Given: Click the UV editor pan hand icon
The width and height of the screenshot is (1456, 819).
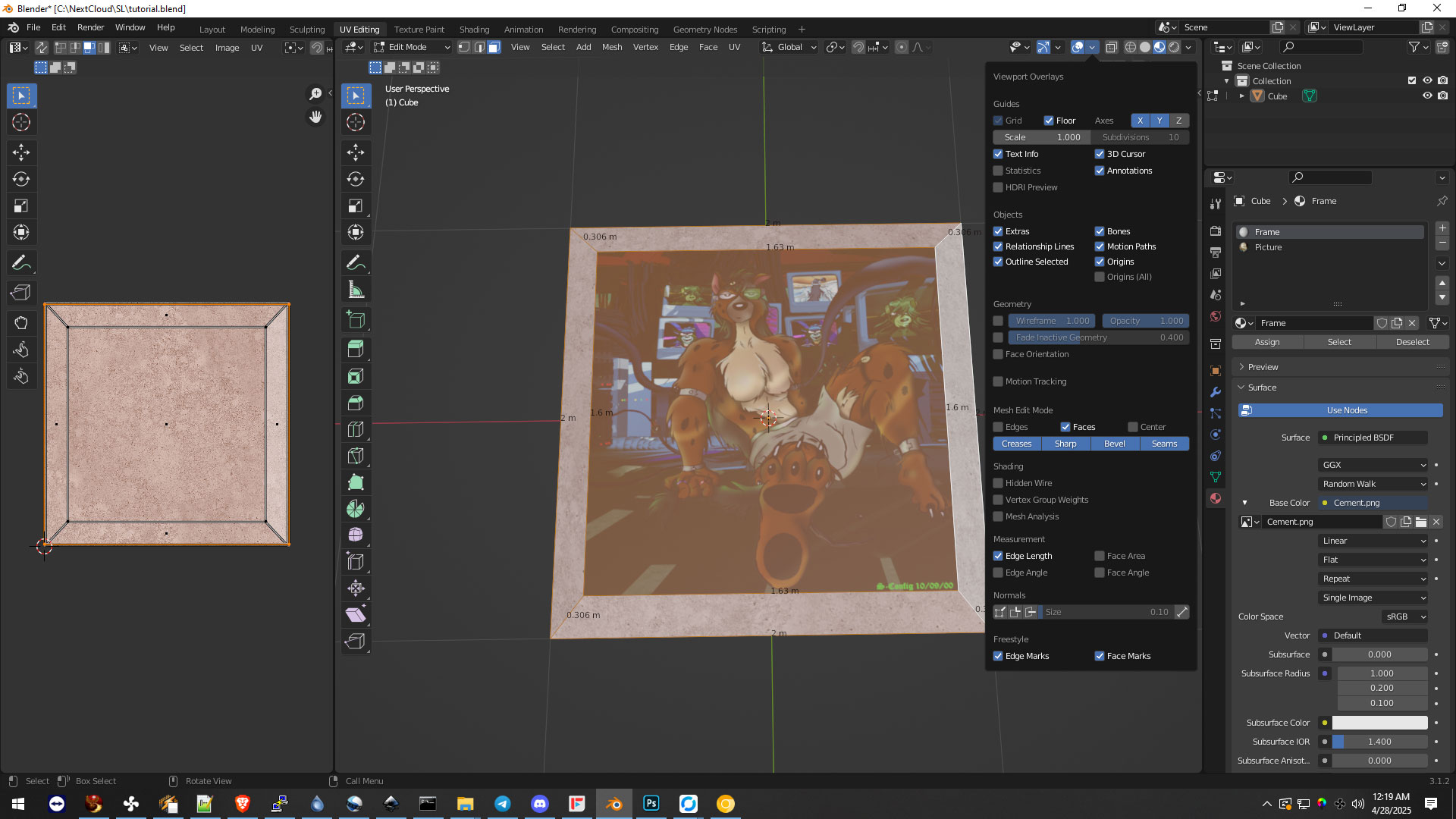Looking at the screenshot, I should pos(315,117).
